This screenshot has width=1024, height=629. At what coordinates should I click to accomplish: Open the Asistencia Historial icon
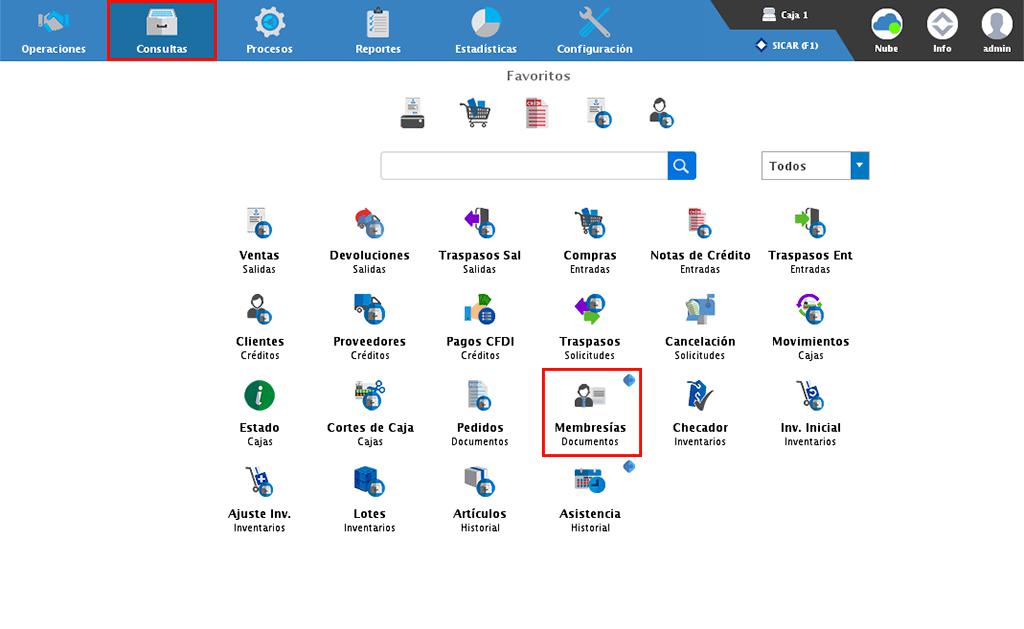pyautogui.click(x=590, y=483)
